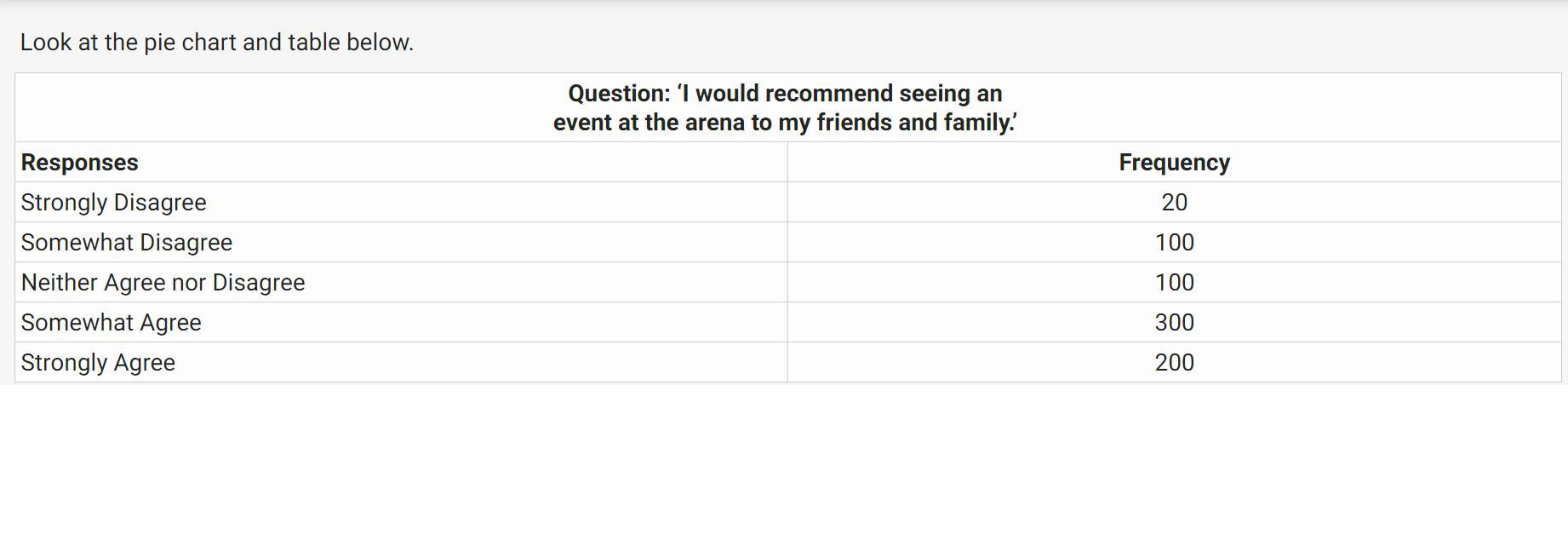Click the word 'Question:' in the title
The width and height of the screenshot is (1568, 552).
620,94
